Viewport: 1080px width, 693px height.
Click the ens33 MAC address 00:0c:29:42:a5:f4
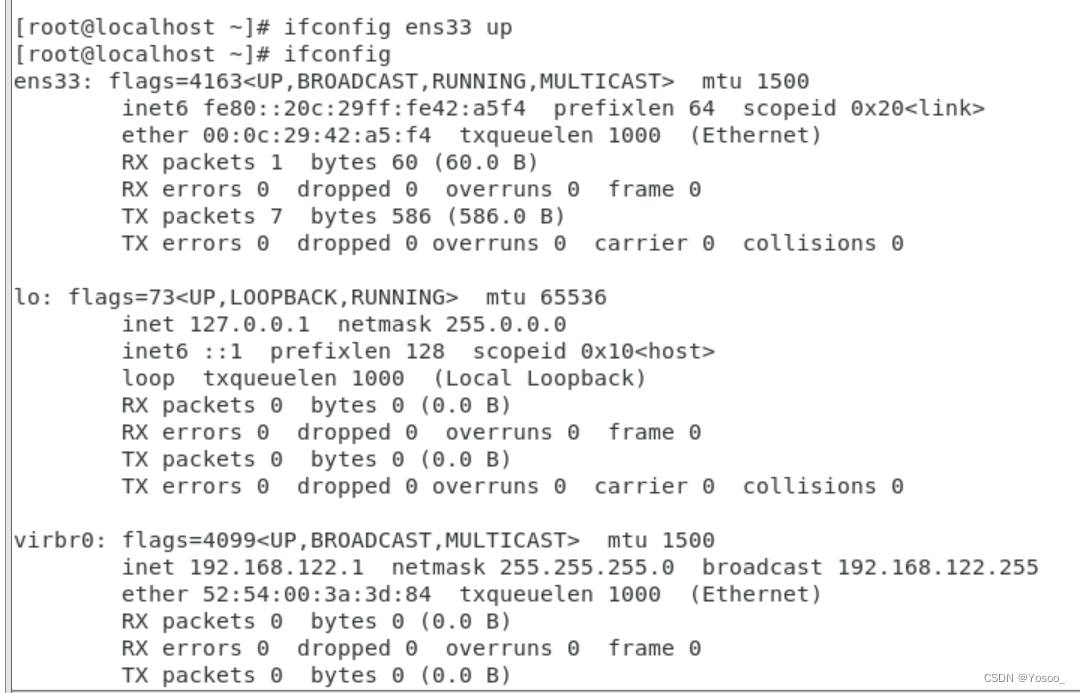click(317, 136)
